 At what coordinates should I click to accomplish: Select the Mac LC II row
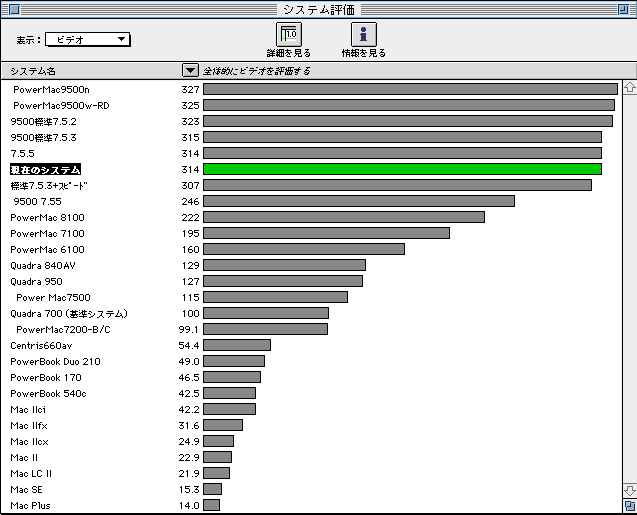tap(311, 473)
